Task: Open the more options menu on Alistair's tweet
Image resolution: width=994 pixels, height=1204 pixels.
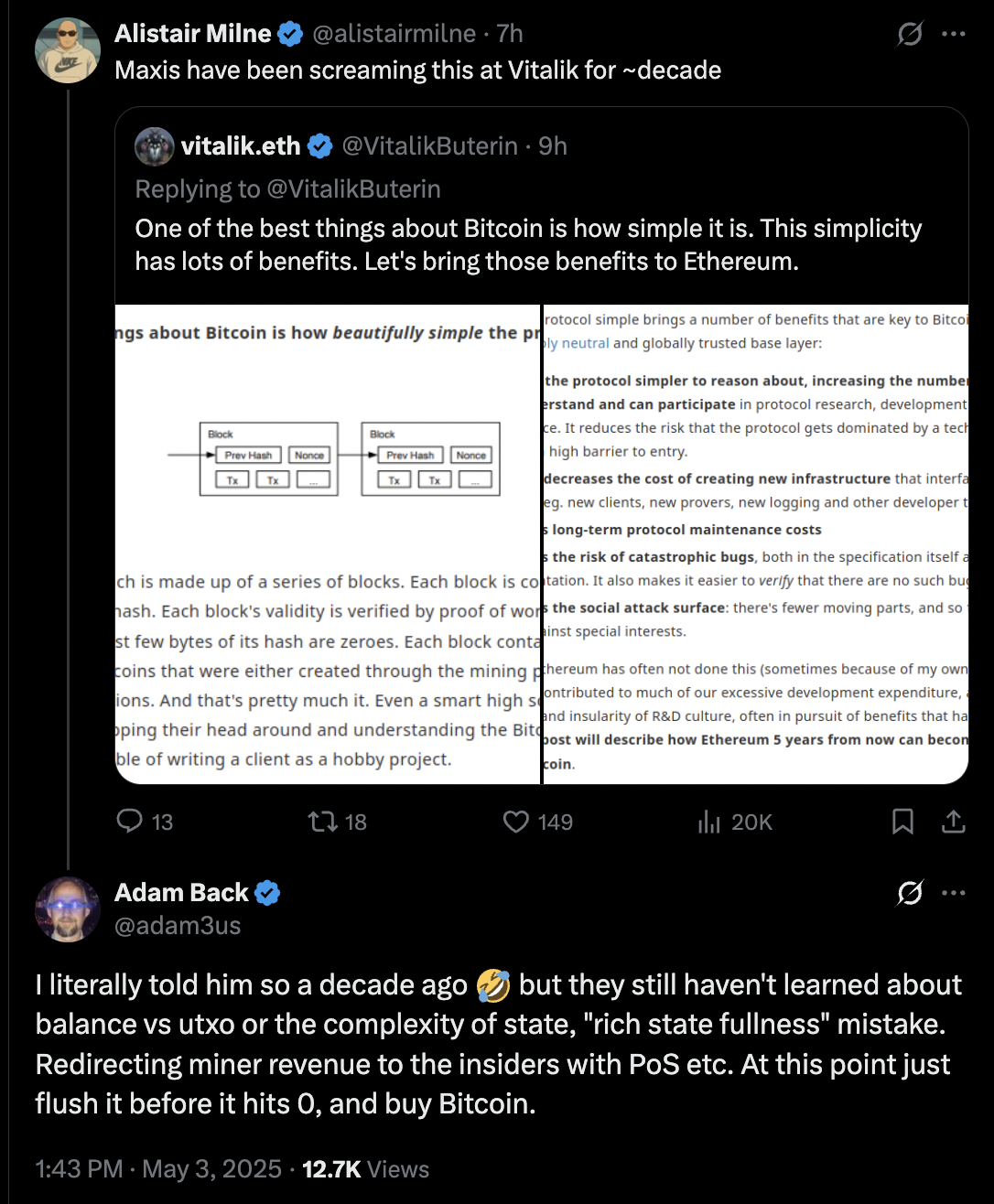Action: 955,33
